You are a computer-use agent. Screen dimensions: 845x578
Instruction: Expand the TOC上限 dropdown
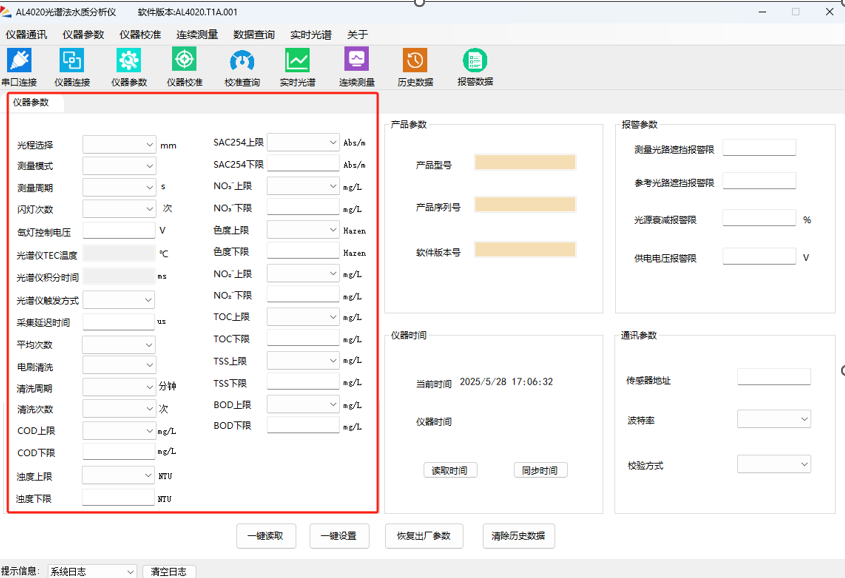303,317
